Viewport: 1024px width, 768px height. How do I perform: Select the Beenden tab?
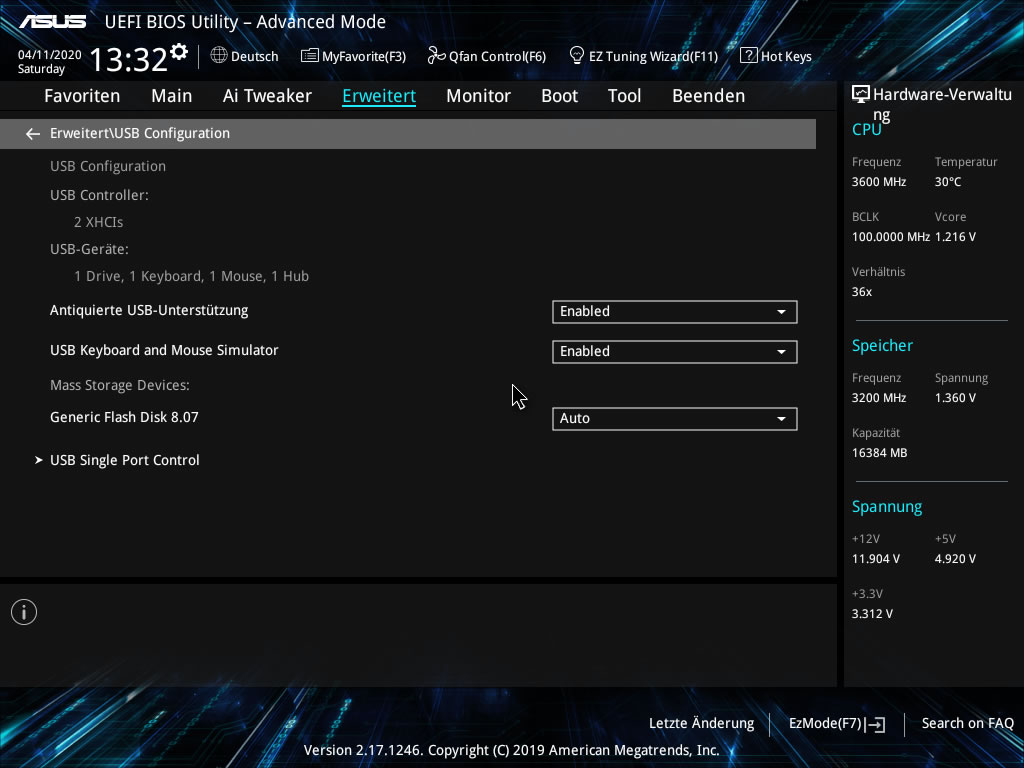pyautogui.click(x=709, y=96)
